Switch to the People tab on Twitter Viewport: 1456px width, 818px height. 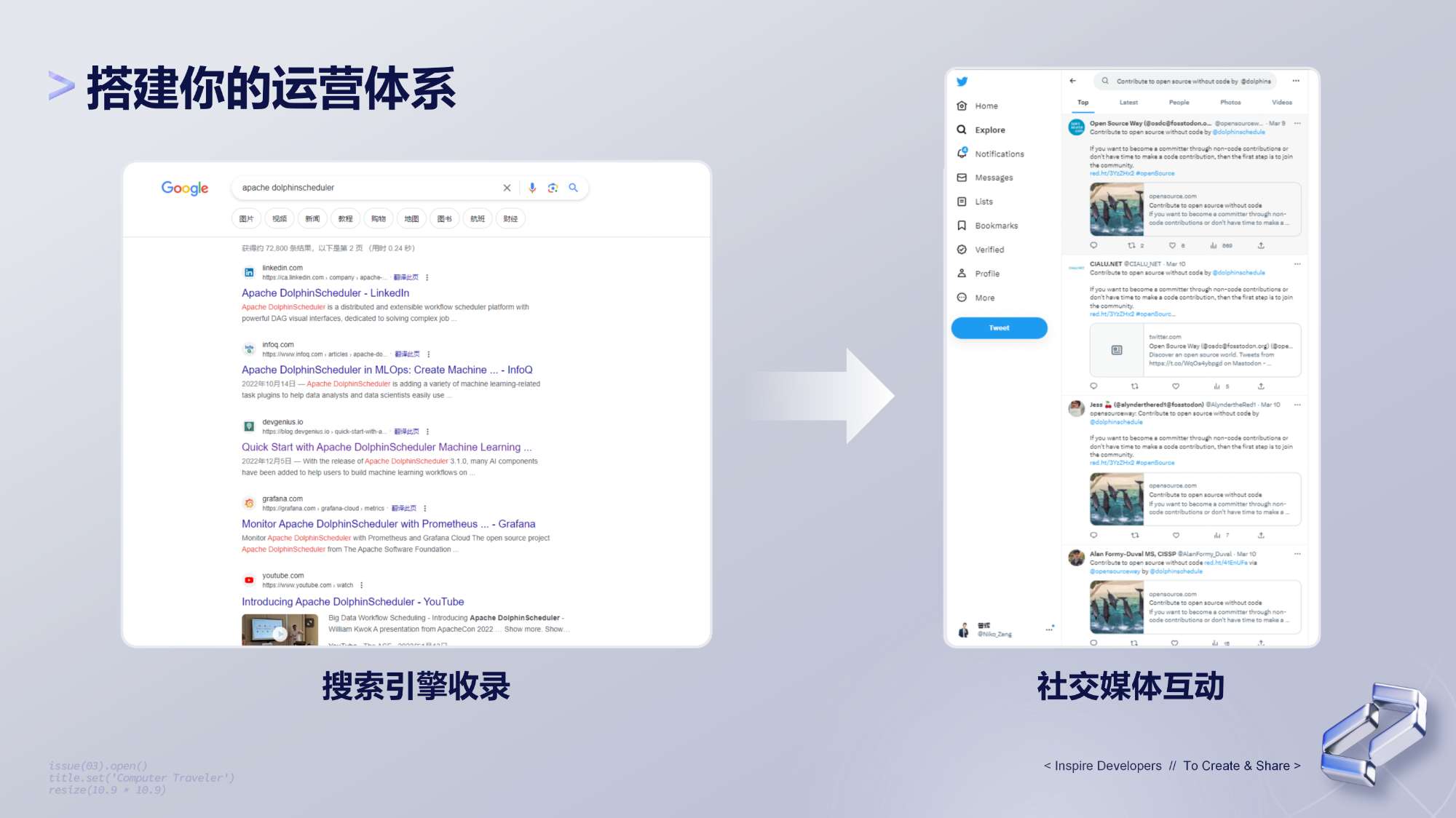click(1179, 103)
